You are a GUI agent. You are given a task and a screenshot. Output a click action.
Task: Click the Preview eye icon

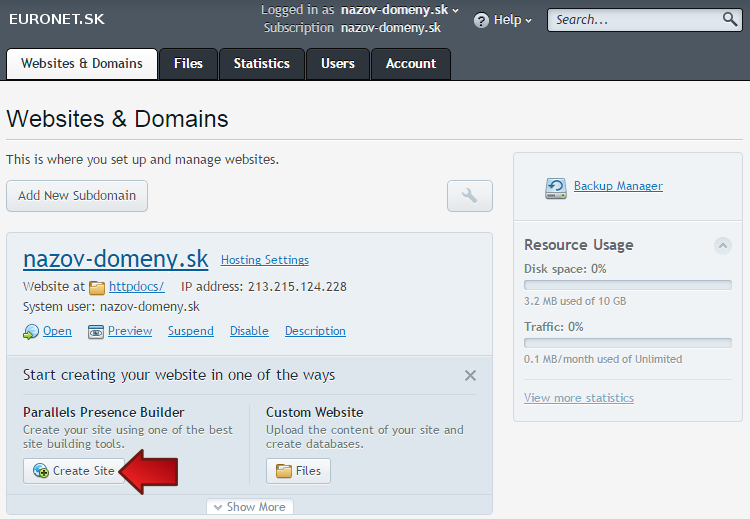[96, 331]
